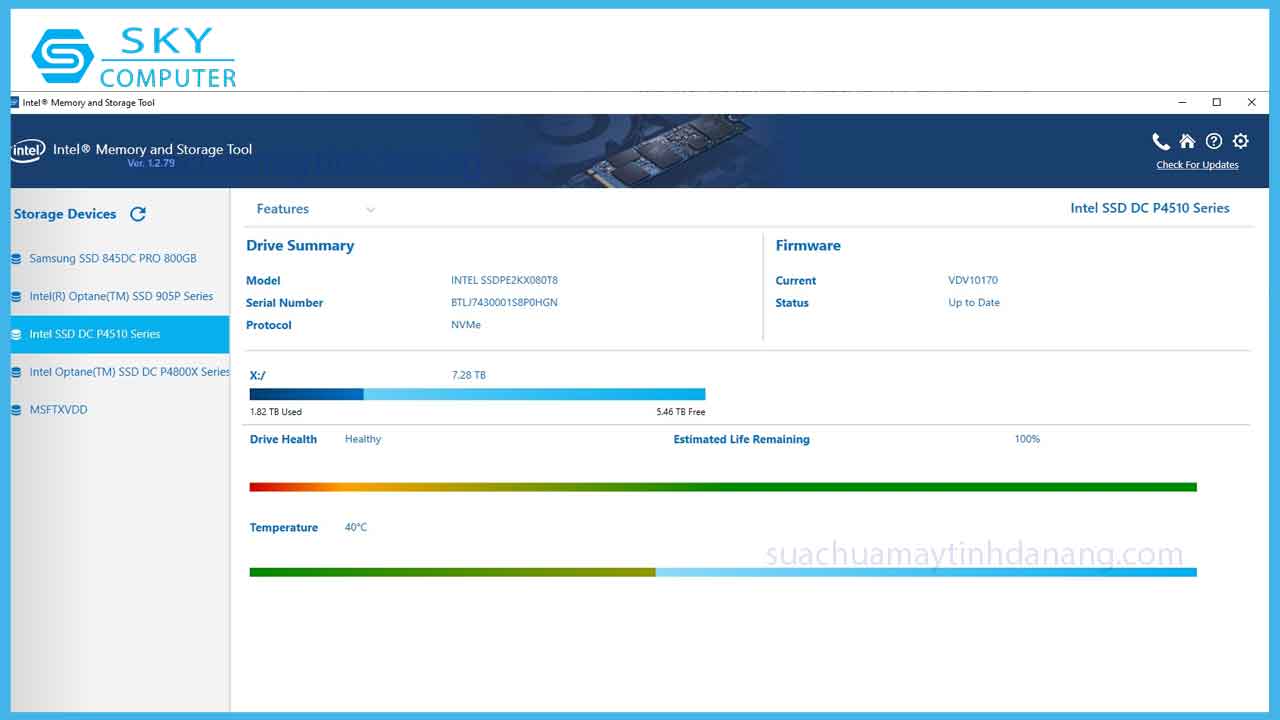Open settings gear icon

(1241, 141)
